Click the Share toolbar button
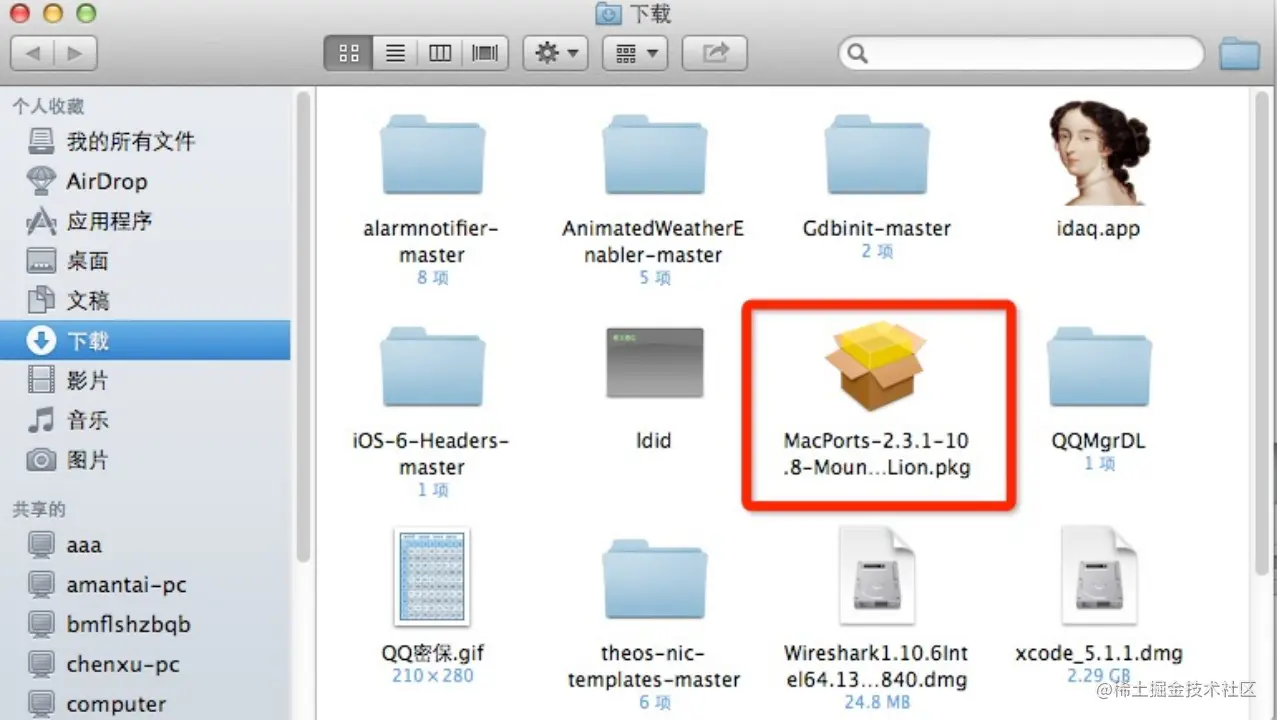Viewport: 1277px width, 720px height. (715, 53)
